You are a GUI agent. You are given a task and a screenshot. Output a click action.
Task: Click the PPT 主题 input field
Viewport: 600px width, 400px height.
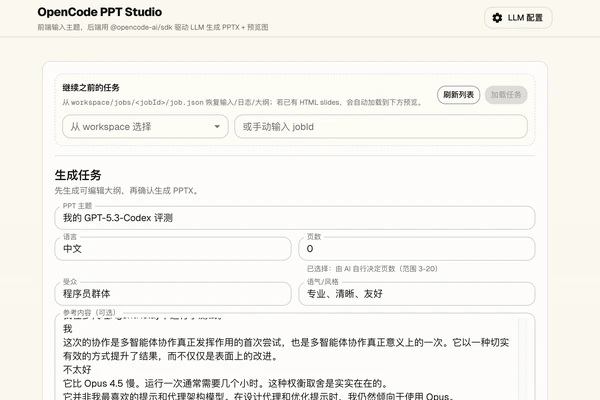coord(295,218)
